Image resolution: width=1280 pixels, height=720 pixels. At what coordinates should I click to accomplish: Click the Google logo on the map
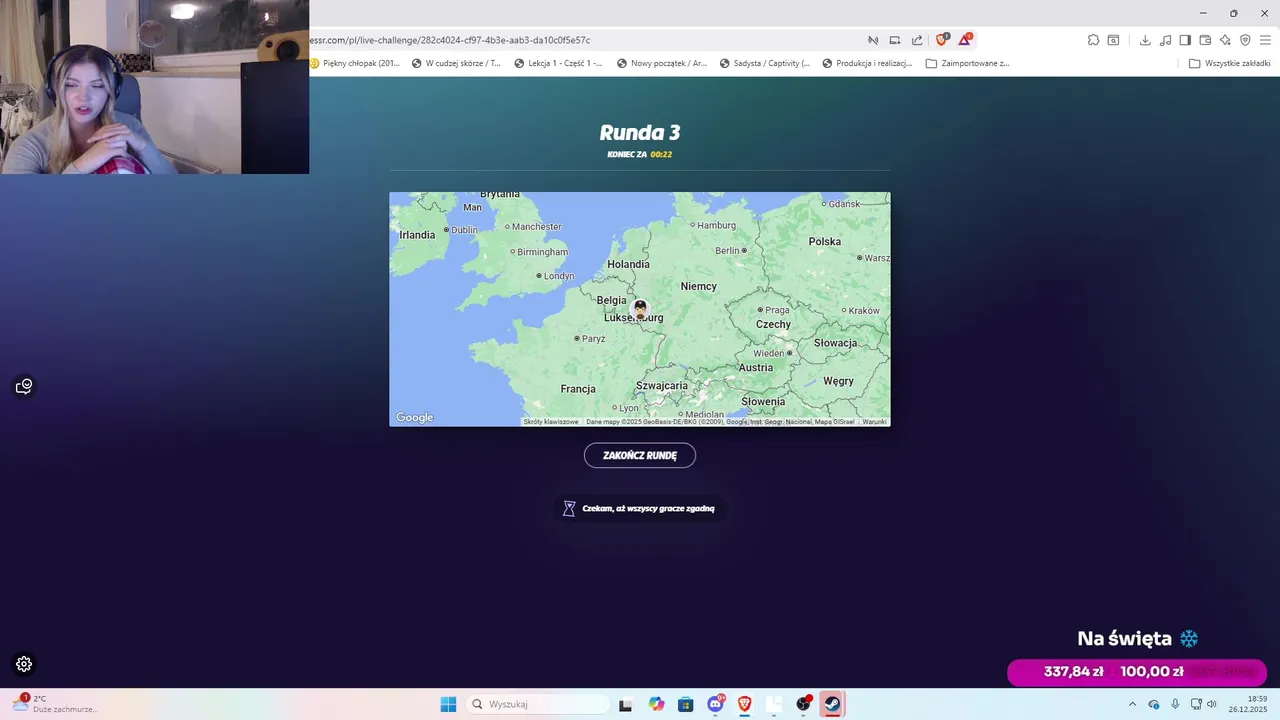coord(415,417)
